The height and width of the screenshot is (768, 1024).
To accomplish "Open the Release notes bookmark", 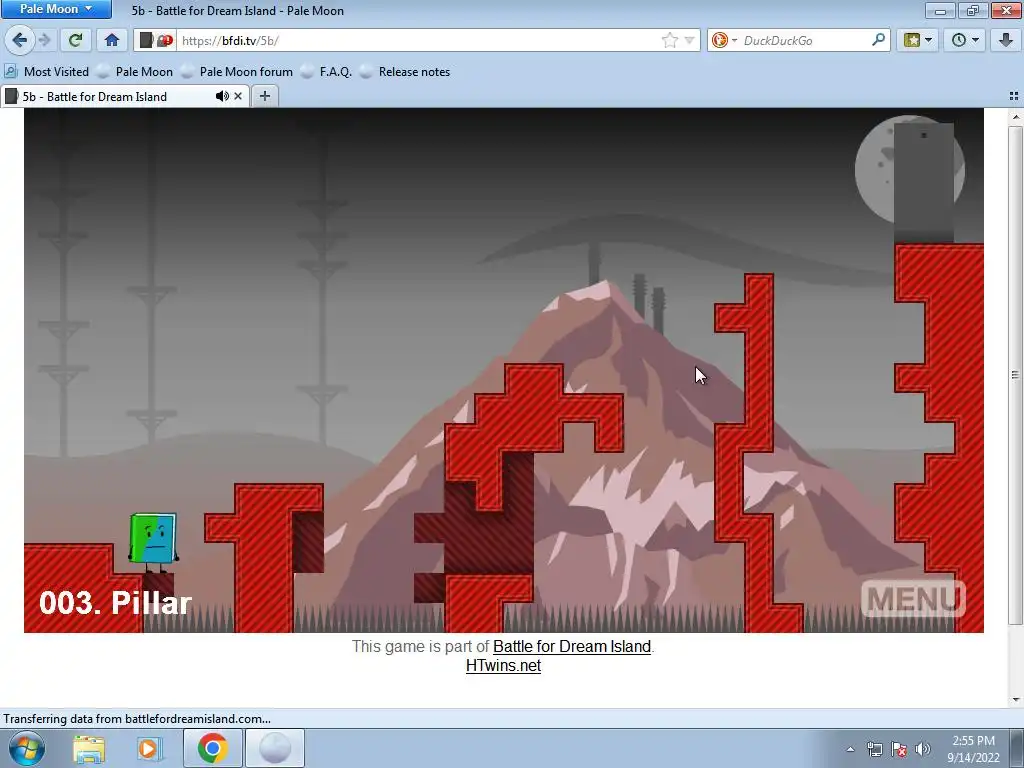I will click(405, 72).
